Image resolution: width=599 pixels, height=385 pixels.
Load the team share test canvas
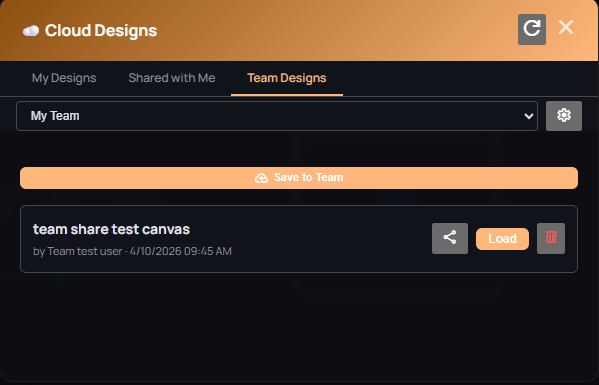[502, 239]
